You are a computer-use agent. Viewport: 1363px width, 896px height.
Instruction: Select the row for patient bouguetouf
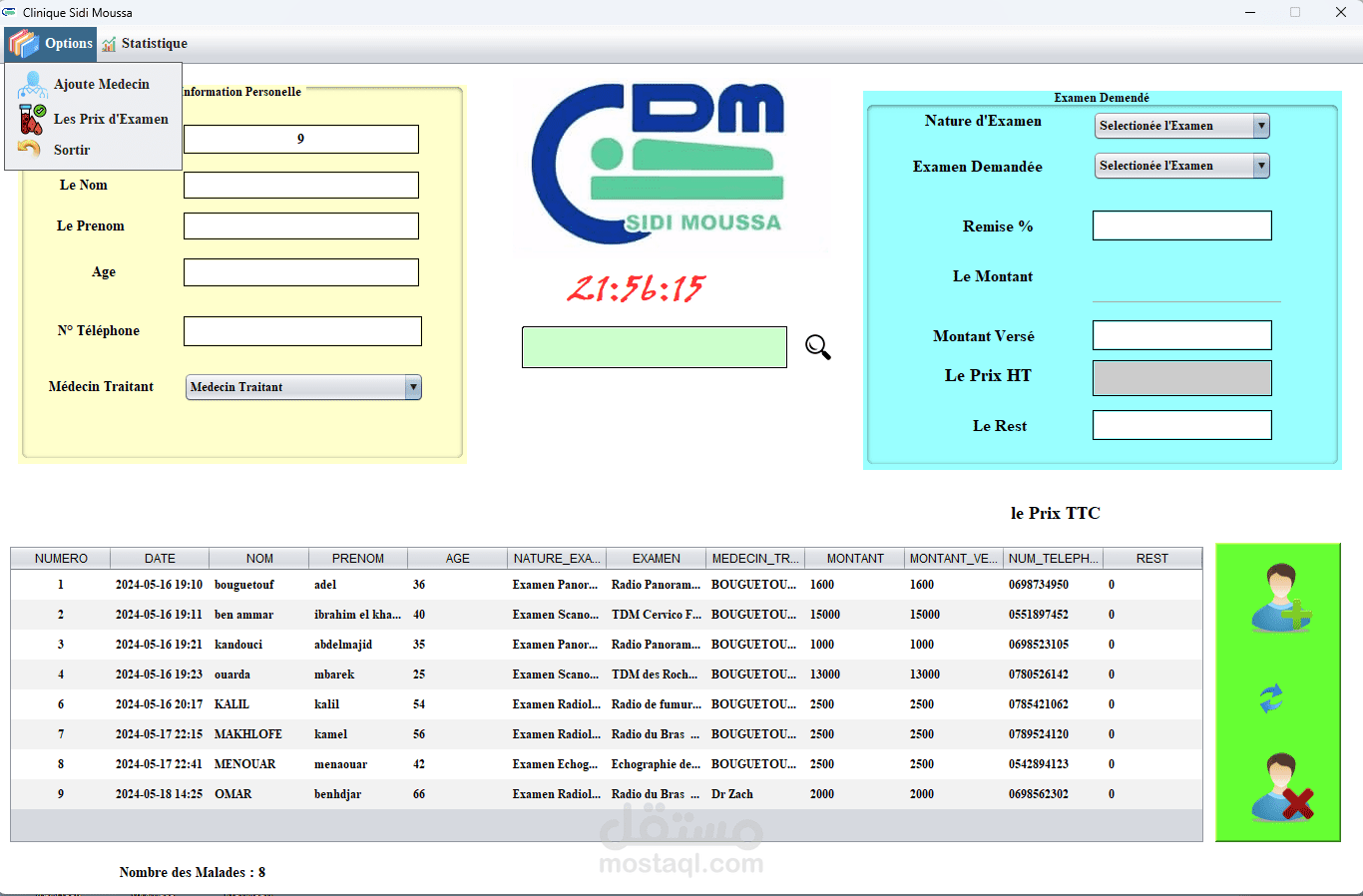[607, 585]
